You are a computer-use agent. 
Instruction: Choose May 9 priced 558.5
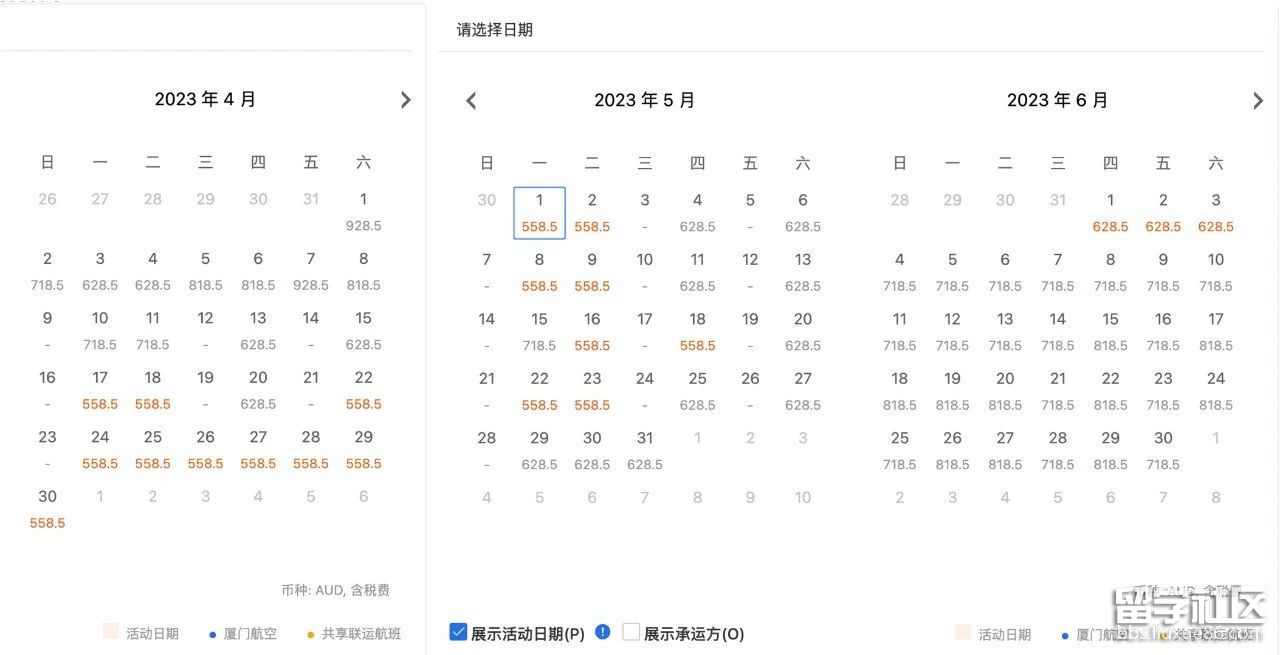click(x=592, y=272)
